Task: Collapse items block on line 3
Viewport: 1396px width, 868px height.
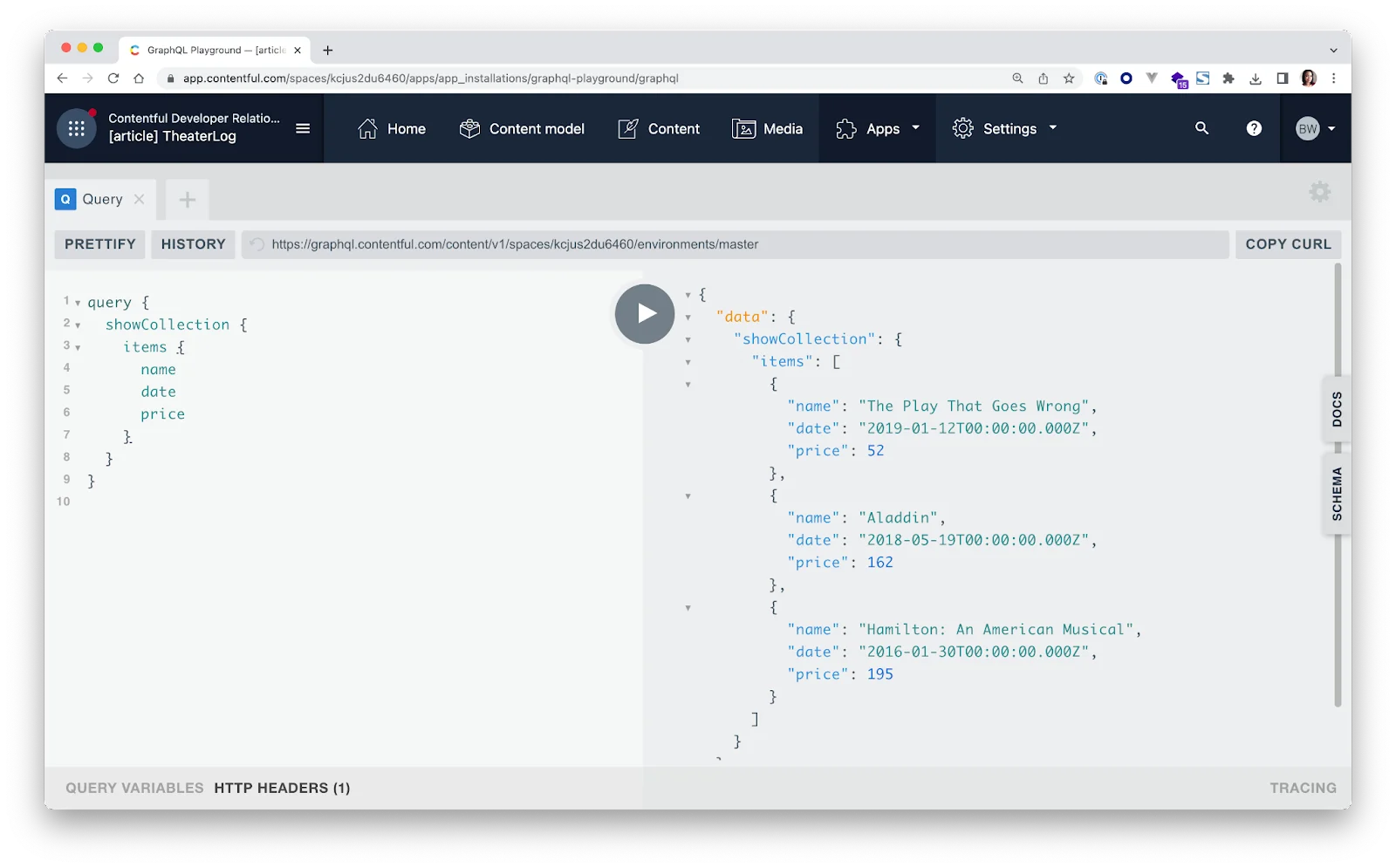Action: (x=78, y=348)
